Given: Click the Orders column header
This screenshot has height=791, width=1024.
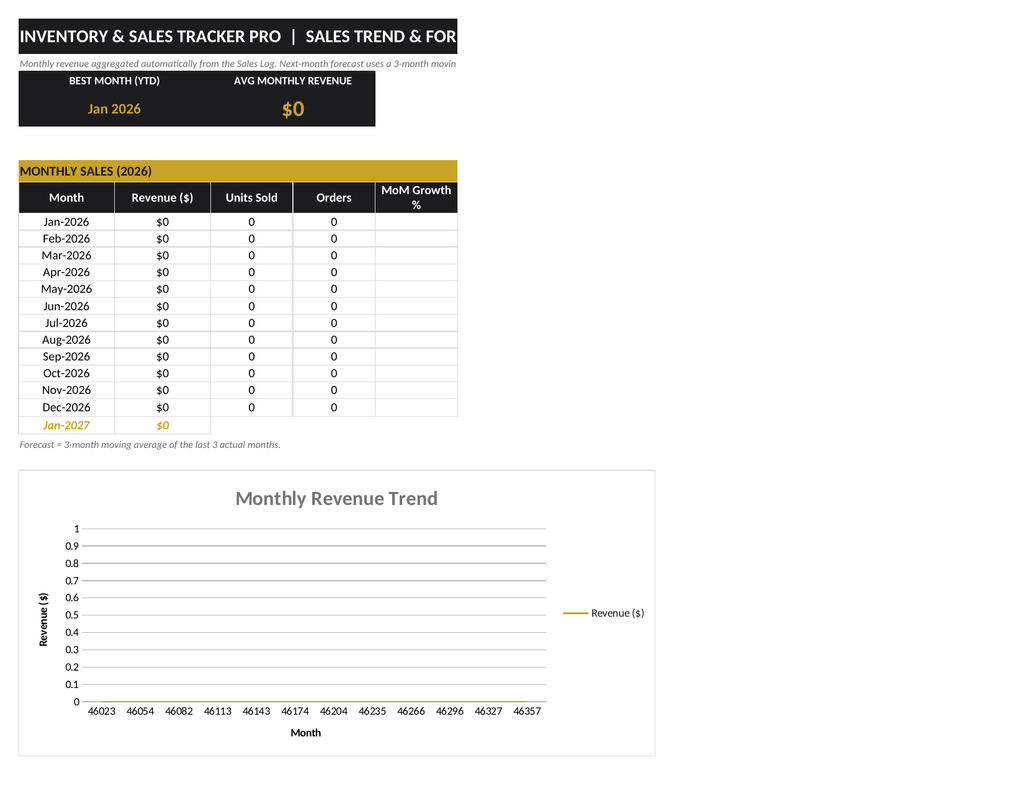Looking at the screenshot, I should tap(334, 198).
